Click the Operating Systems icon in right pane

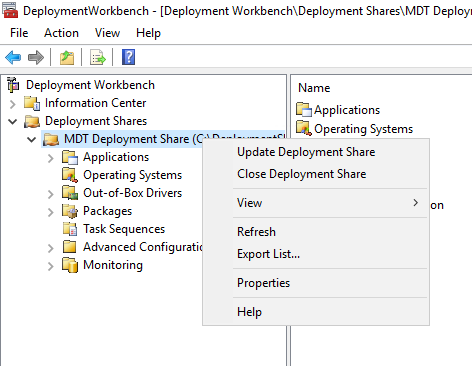tap(304, 128)
